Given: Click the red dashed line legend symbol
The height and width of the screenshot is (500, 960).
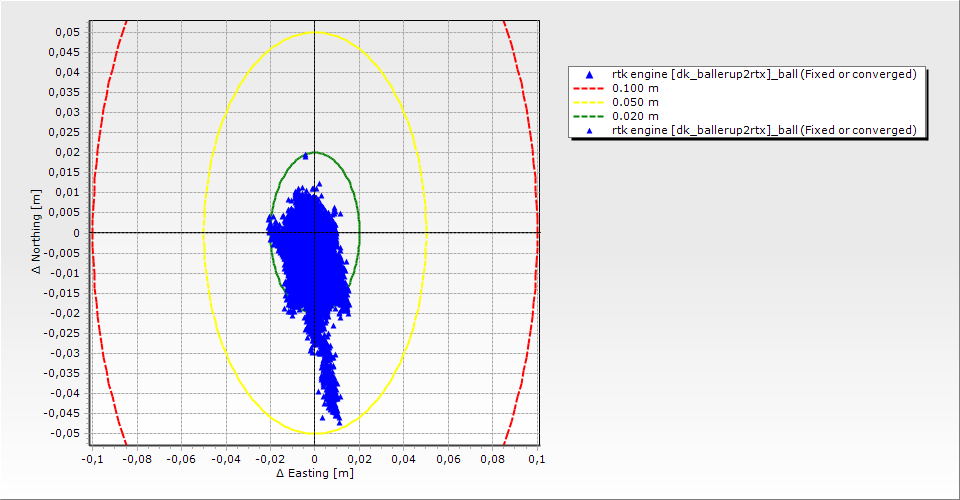Looking at the screenshot, I should click(589, 88).
